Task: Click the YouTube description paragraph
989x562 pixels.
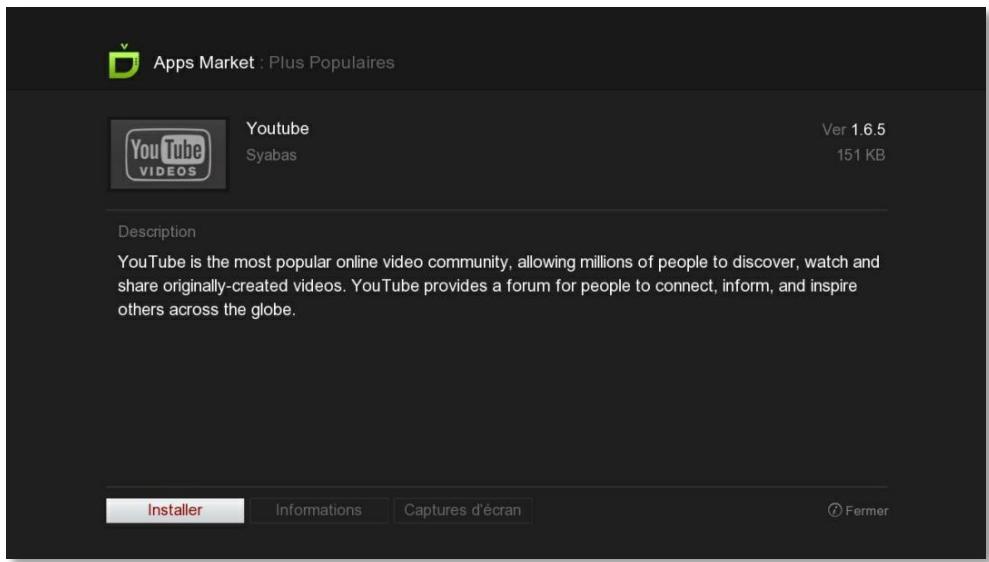Action: tap(498, 286)
